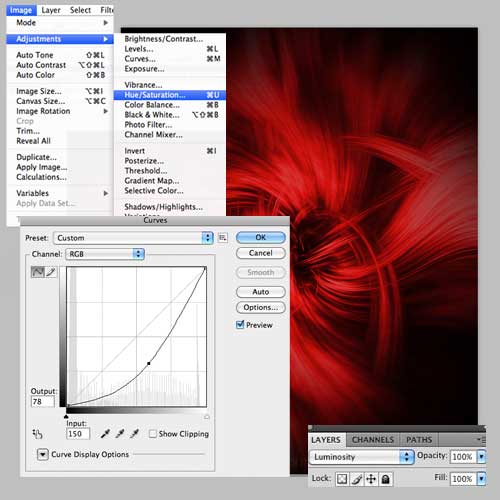Image resolution: width=500 pixels, height=500 pixels.
Task: Open the Opacity slider arrow
Action: pos(482,456)
